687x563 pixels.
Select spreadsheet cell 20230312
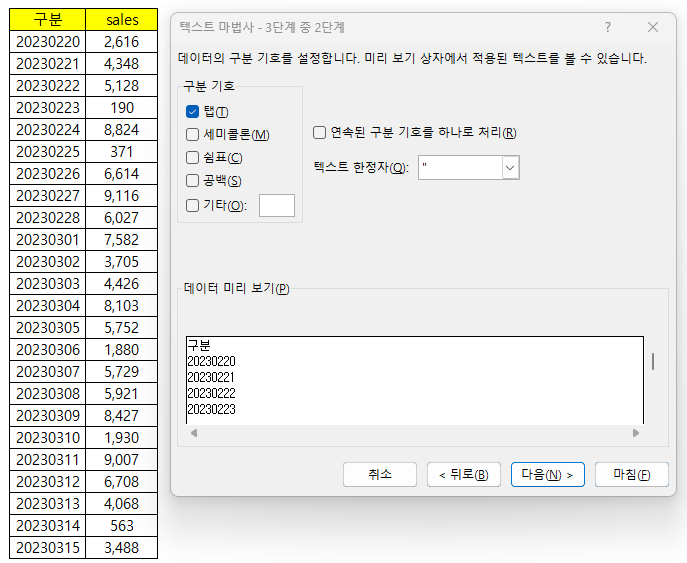[48, 482]
